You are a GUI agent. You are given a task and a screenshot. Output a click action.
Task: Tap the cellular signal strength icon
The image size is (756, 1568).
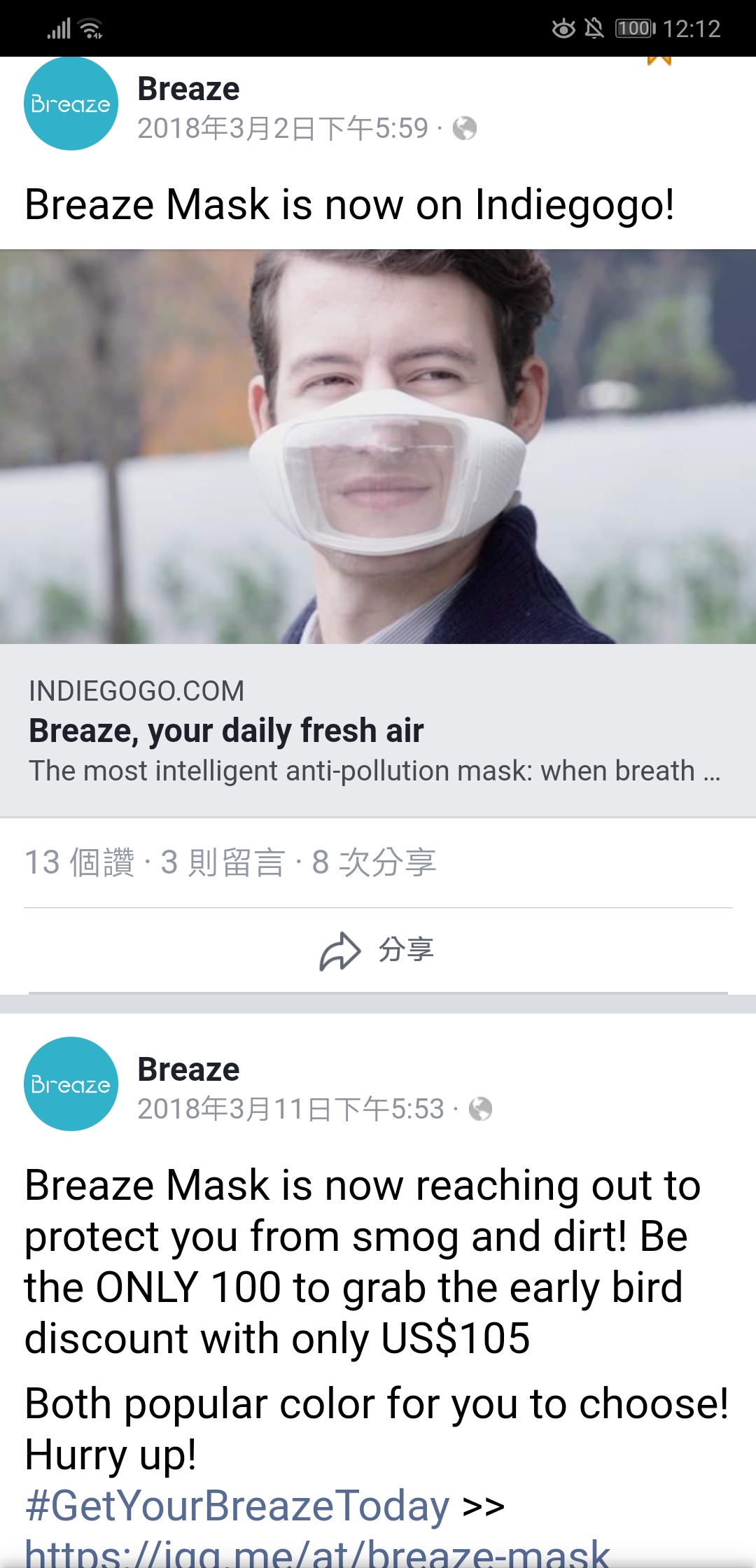coord(59,29)
